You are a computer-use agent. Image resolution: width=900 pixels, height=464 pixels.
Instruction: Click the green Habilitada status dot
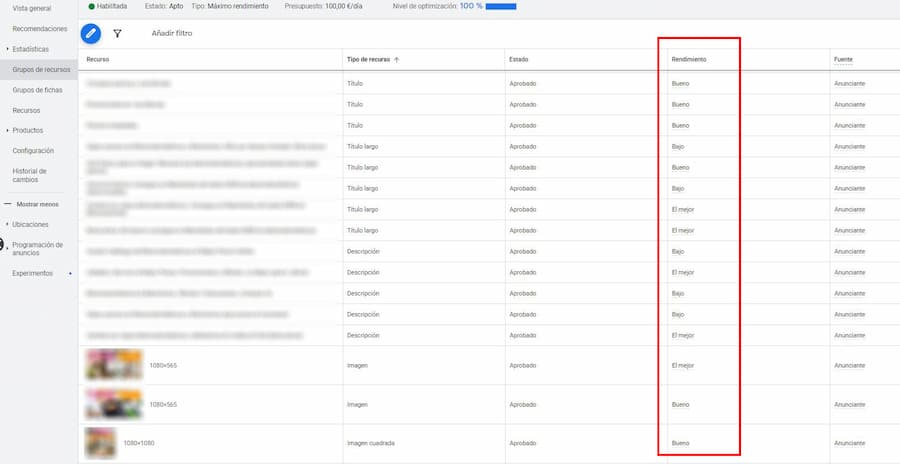[x=90, y=6]
